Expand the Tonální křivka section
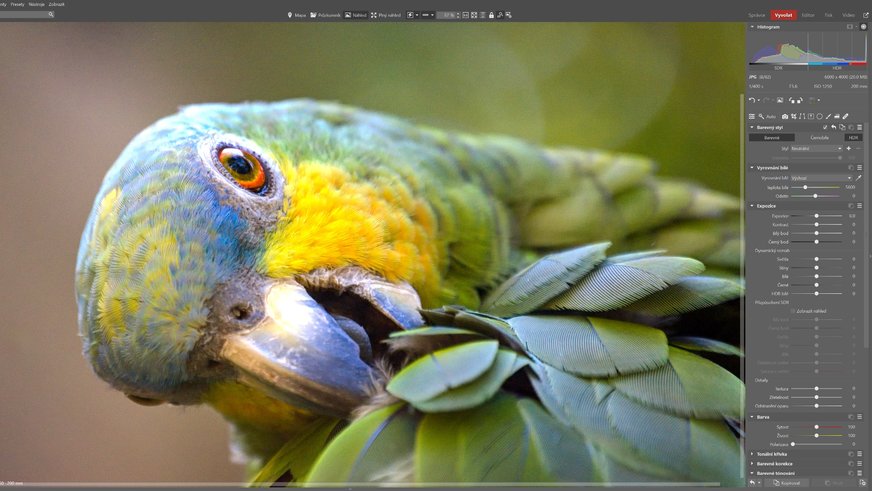 pos(752,453)
